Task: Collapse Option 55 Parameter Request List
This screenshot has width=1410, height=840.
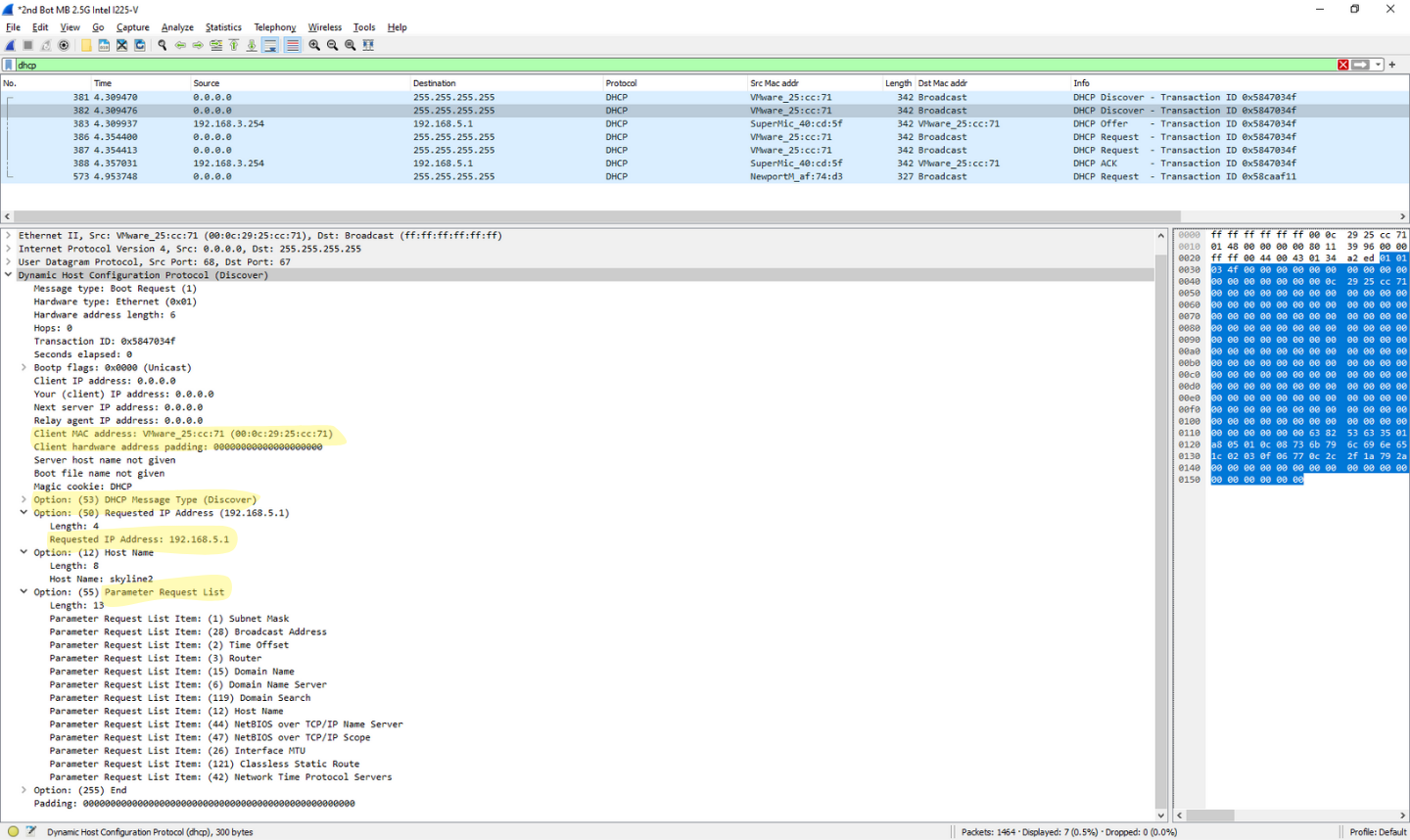Action: click(x=23, y=591)
